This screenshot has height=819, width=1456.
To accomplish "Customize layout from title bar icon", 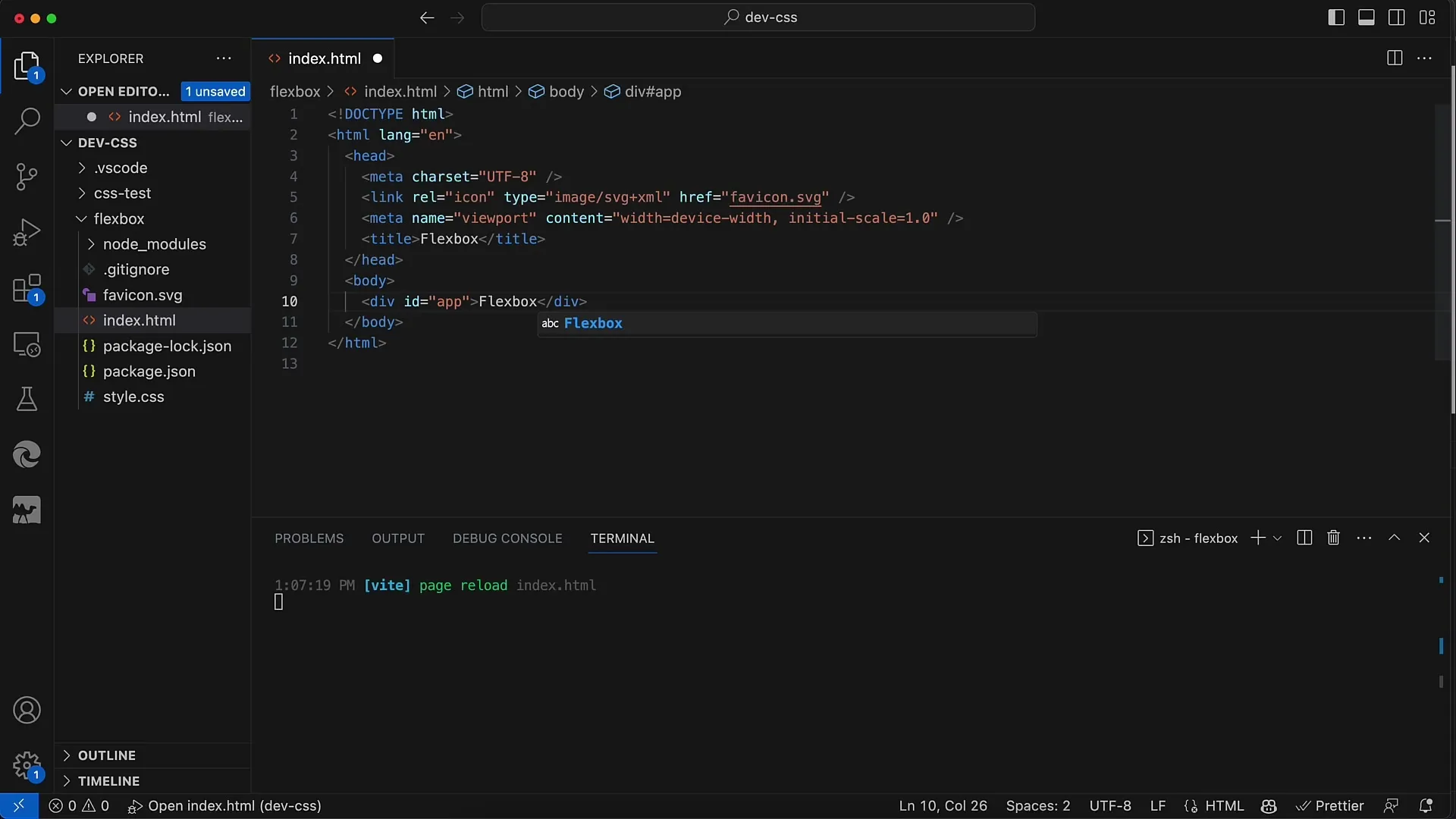I will [1427, 17].
